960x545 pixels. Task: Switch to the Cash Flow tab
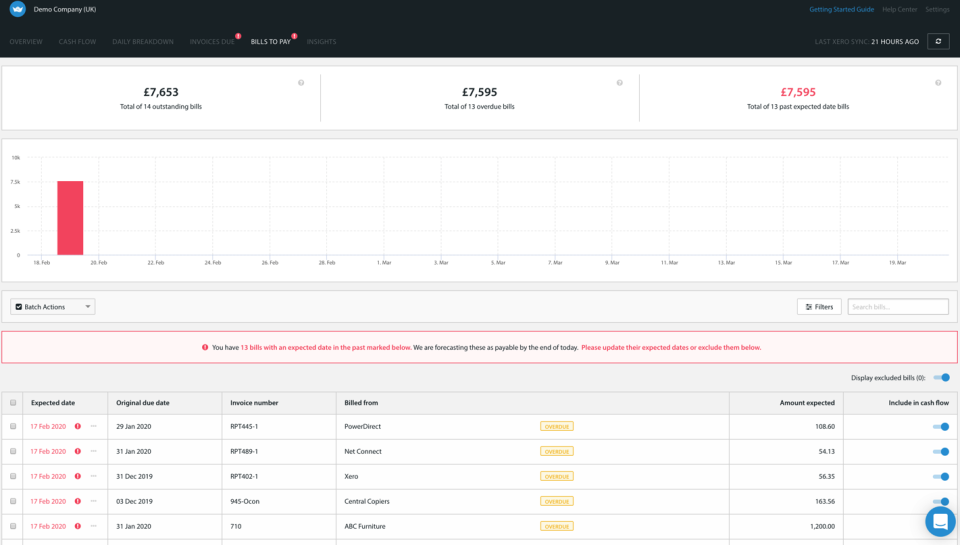pyautogui.click(x=77, y=42)
